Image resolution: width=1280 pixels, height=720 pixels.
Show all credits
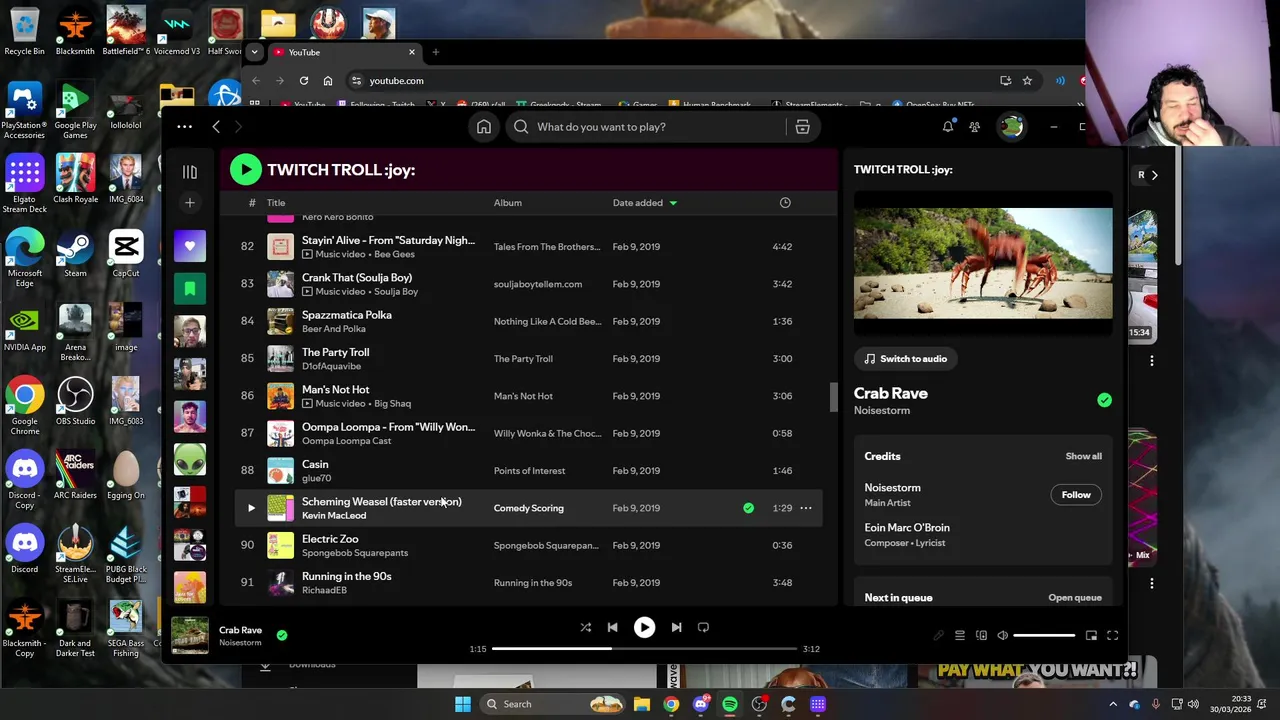tap(1083, 456)
